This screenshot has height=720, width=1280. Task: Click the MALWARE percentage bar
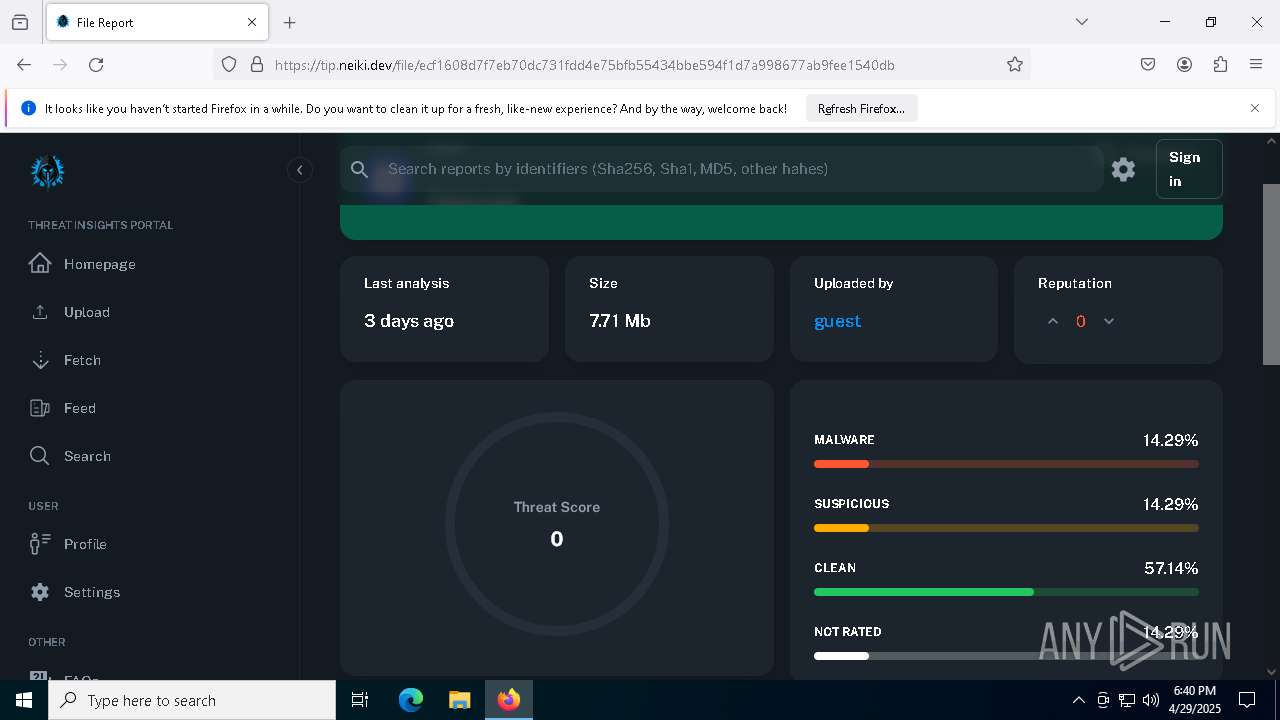[x=1006, y=464]
